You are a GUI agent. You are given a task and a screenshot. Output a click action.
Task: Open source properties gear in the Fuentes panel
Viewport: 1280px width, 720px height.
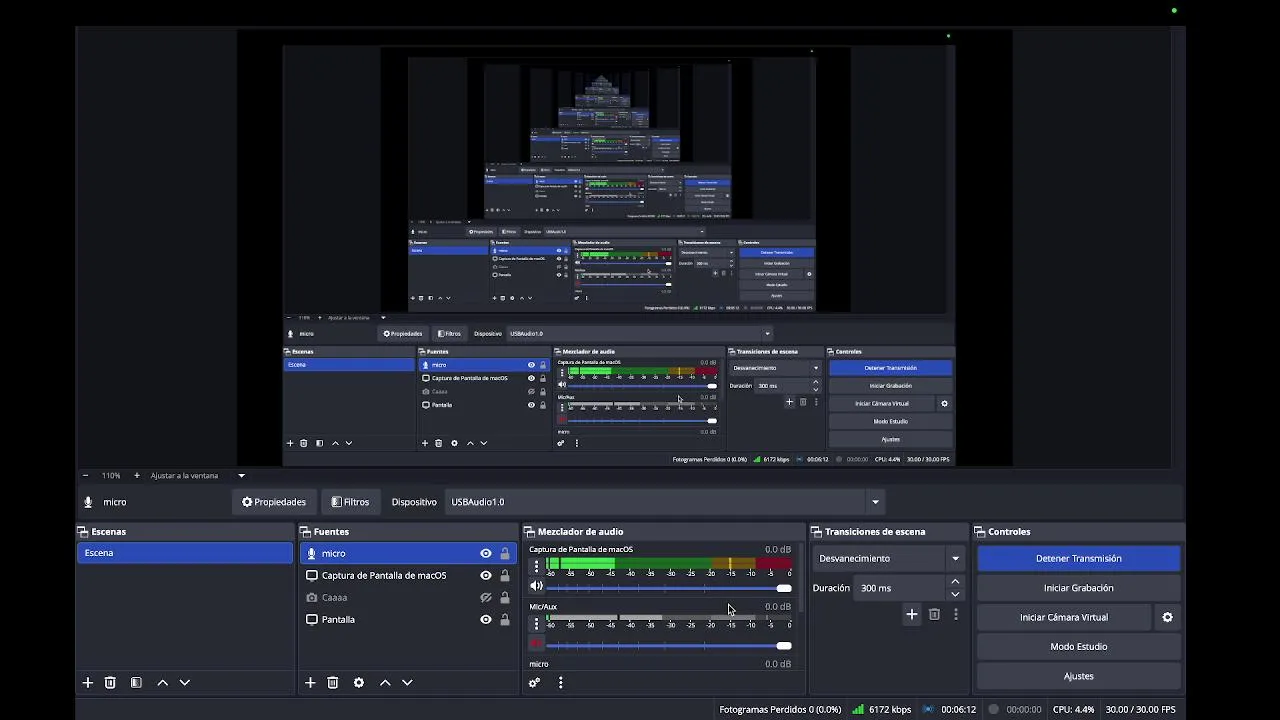pyautogui.click(x=359, y=683)
